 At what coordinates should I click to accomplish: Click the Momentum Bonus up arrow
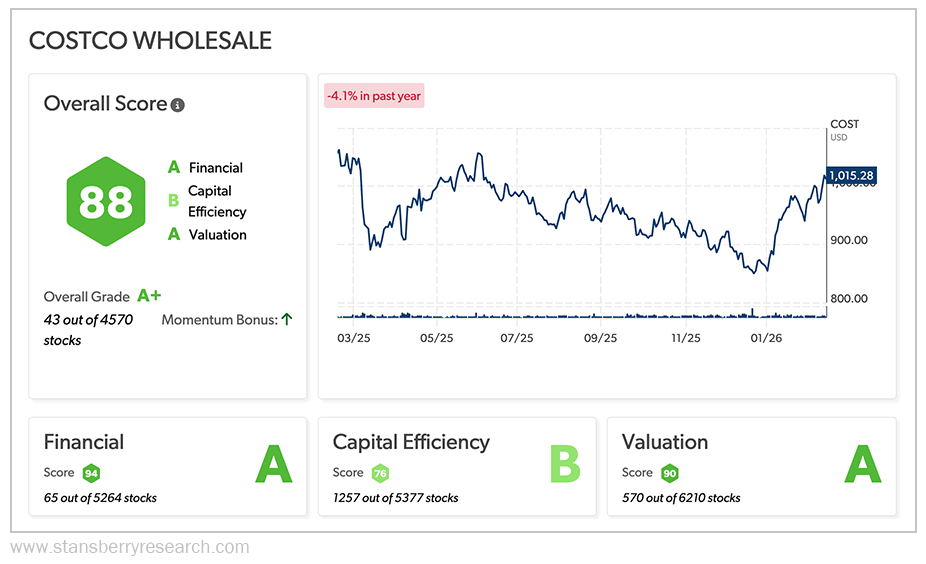286,320
